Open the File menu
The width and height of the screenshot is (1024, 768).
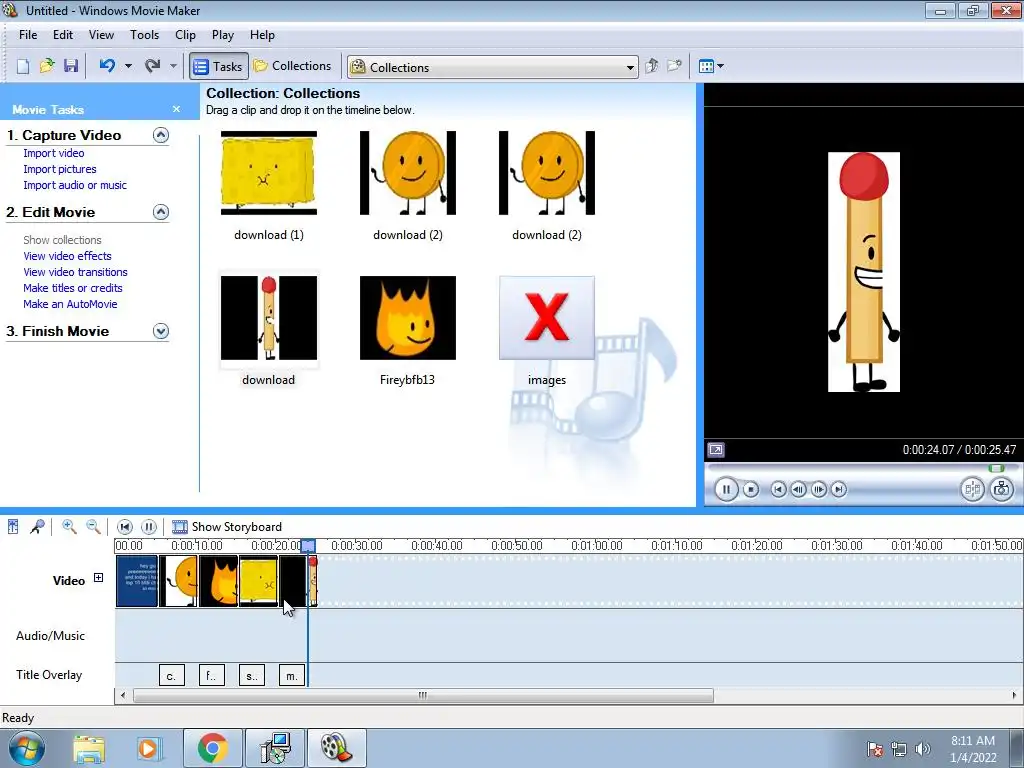(x=28, y=35)
